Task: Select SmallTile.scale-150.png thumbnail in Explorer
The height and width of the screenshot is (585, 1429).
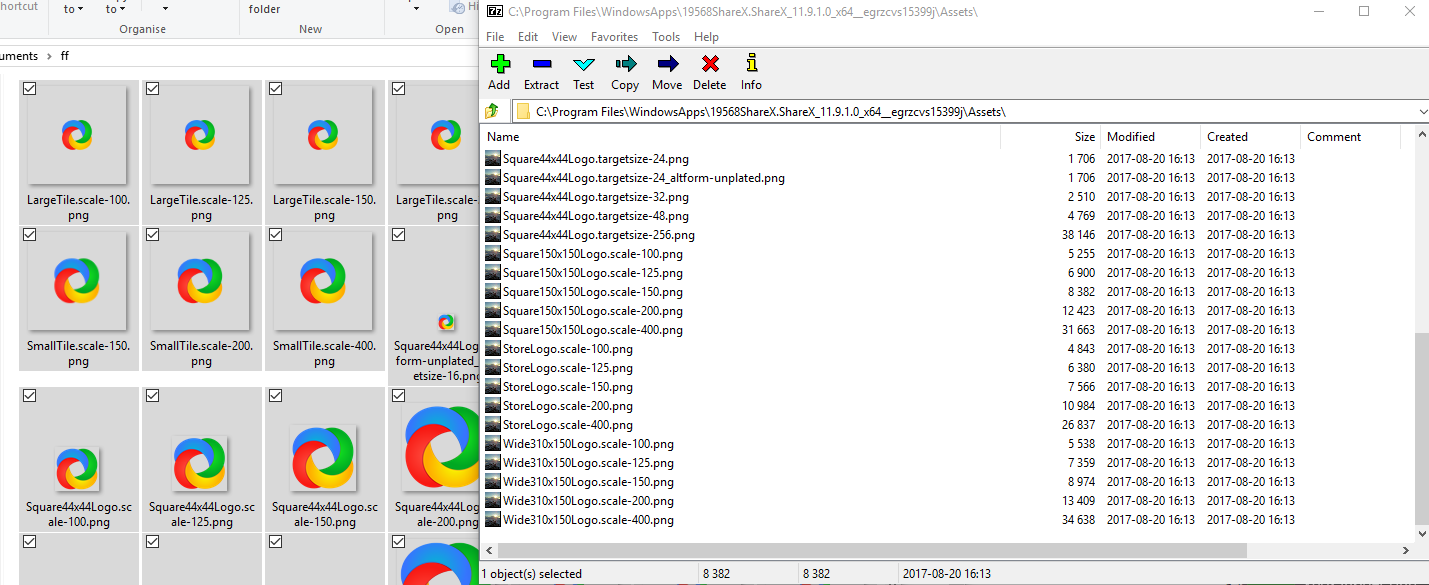Action: coord(78,281)
